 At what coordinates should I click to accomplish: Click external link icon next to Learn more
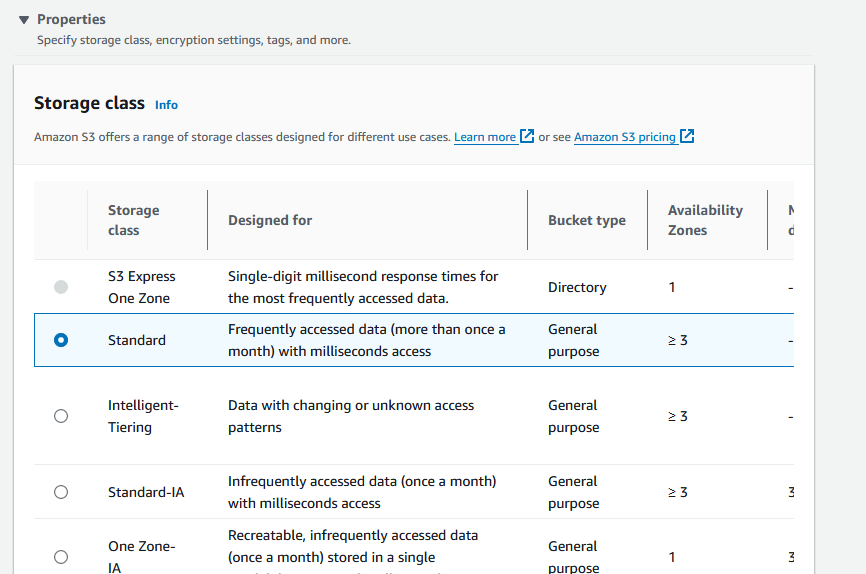point(527,136)
